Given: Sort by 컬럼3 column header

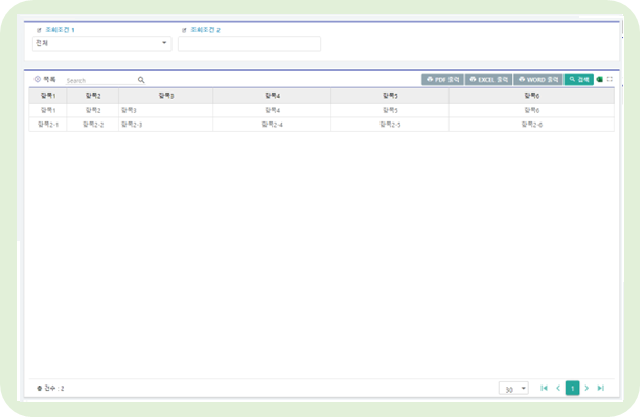Looking at the screenshot, I should click(166, 96).
